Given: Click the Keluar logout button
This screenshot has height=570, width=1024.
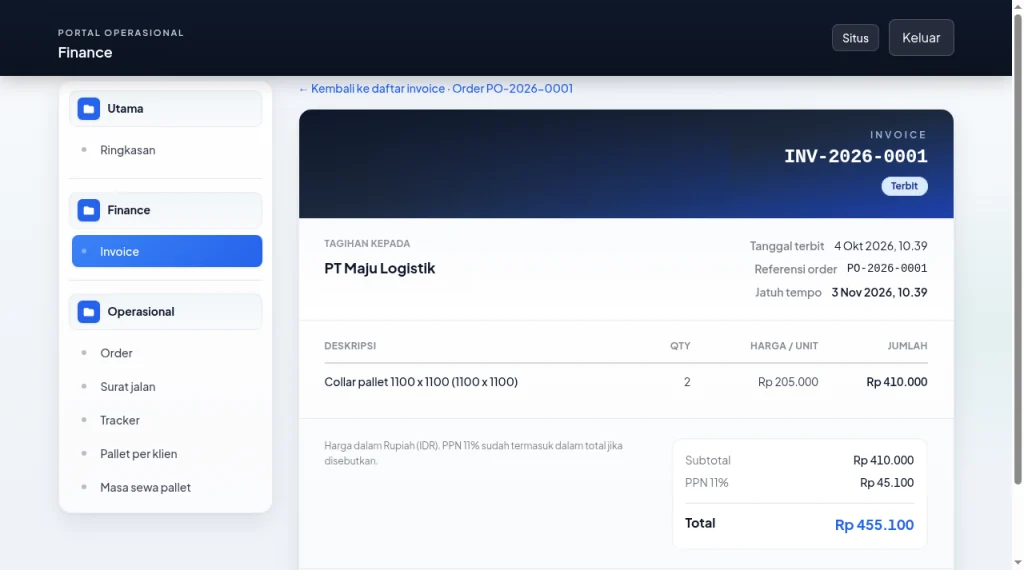Looking at the screenshot, I should tap(921, 38).
